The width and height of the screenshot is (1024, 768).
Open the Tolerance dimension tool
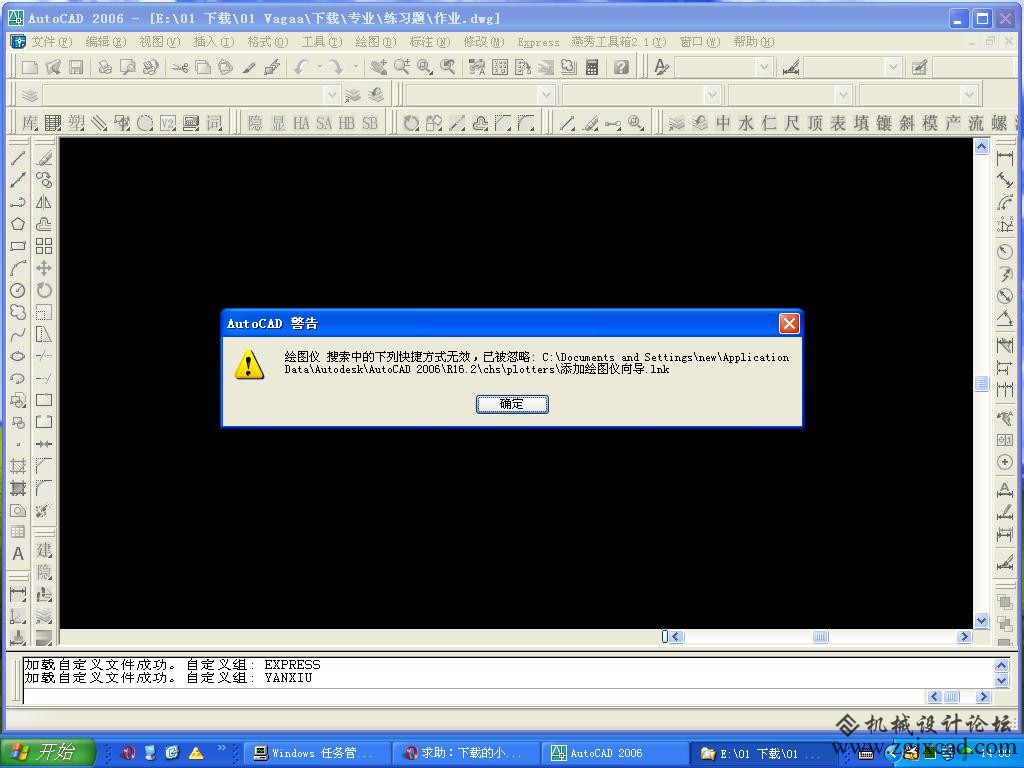point(1005,440)
